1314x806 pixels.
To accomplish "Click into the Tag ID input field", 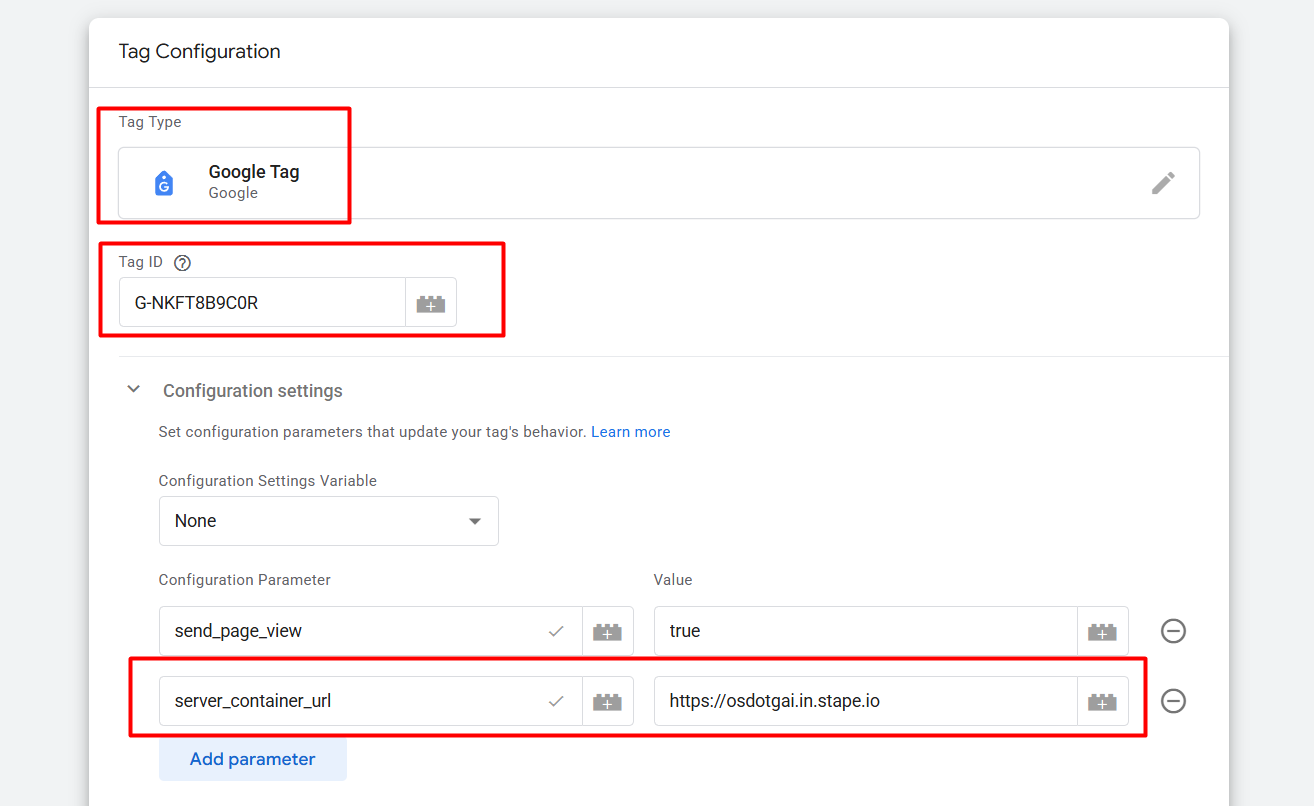I will (262, 303).
